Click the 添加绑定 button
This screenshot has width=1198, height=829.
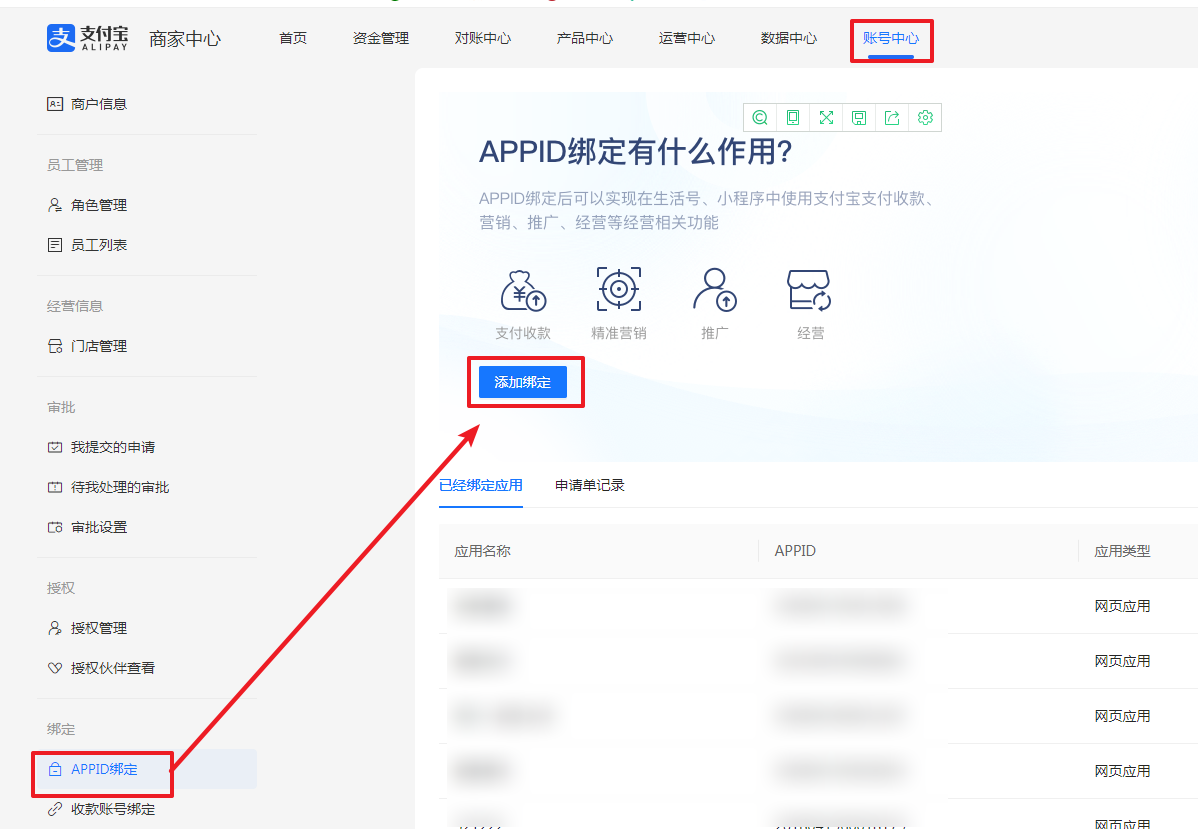coord(523,382)
